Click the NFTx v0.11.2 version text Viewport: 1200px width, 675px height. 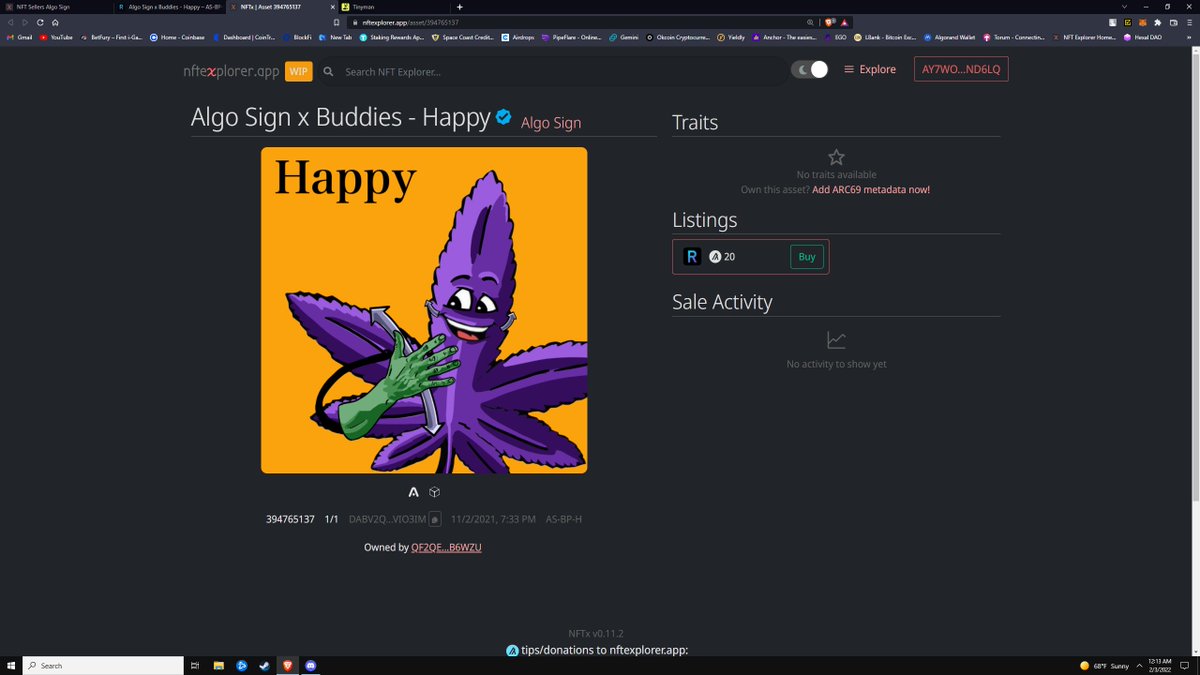(x=596, y=633)
